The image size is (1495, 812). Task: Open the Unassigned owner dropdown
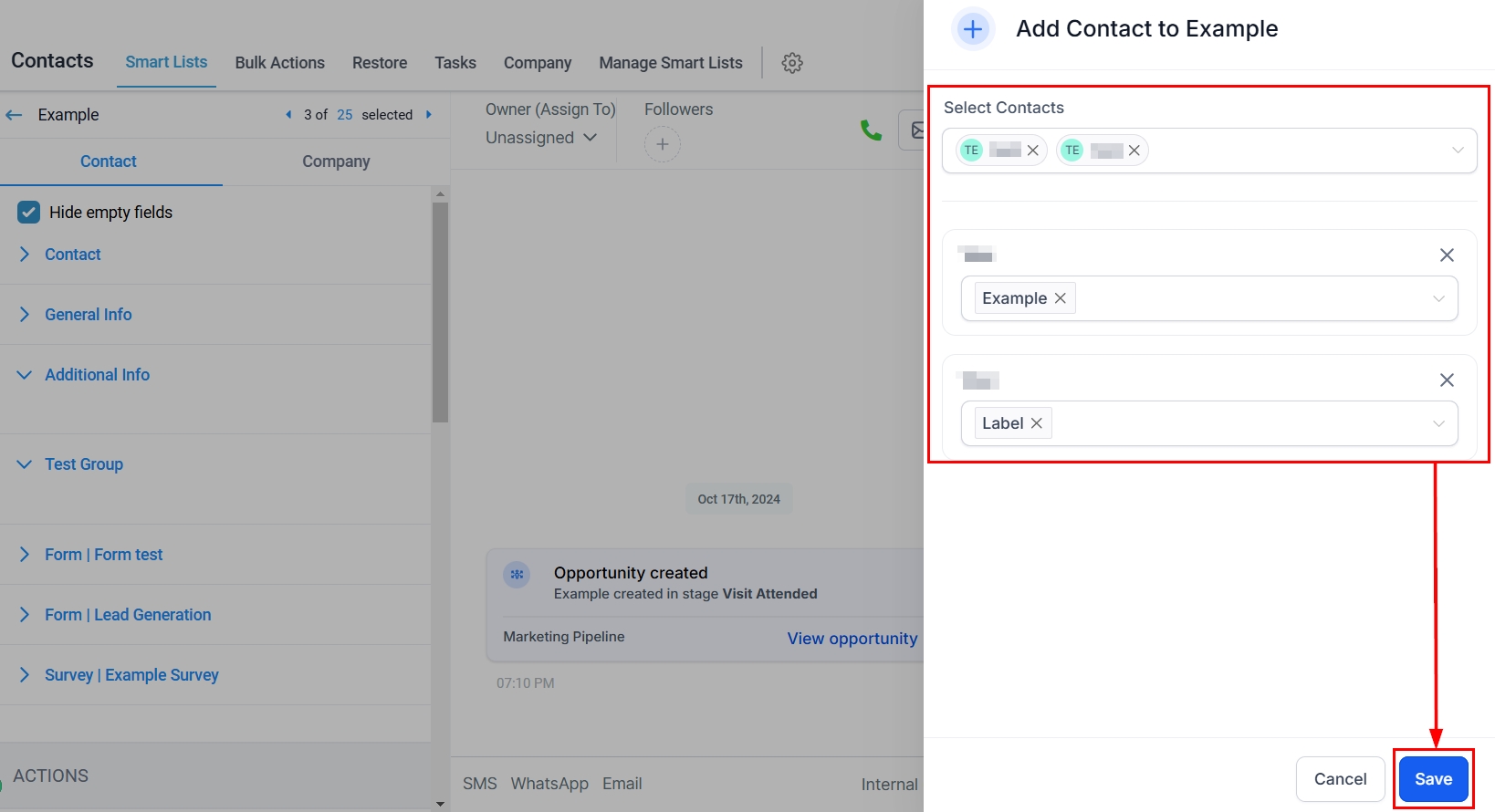pos(540,138)
